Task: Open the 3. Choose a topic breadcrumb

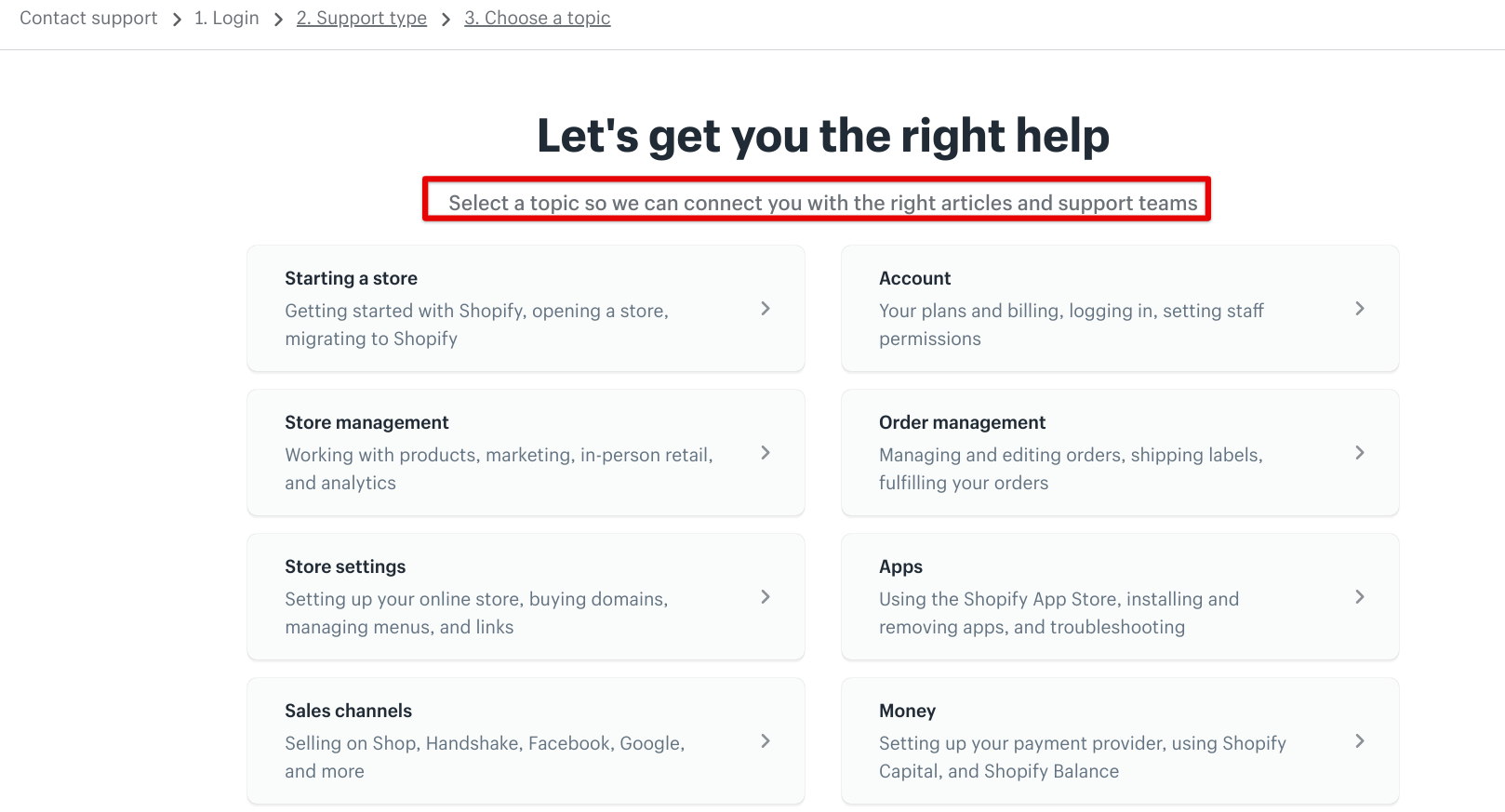Action: (538, 19)
